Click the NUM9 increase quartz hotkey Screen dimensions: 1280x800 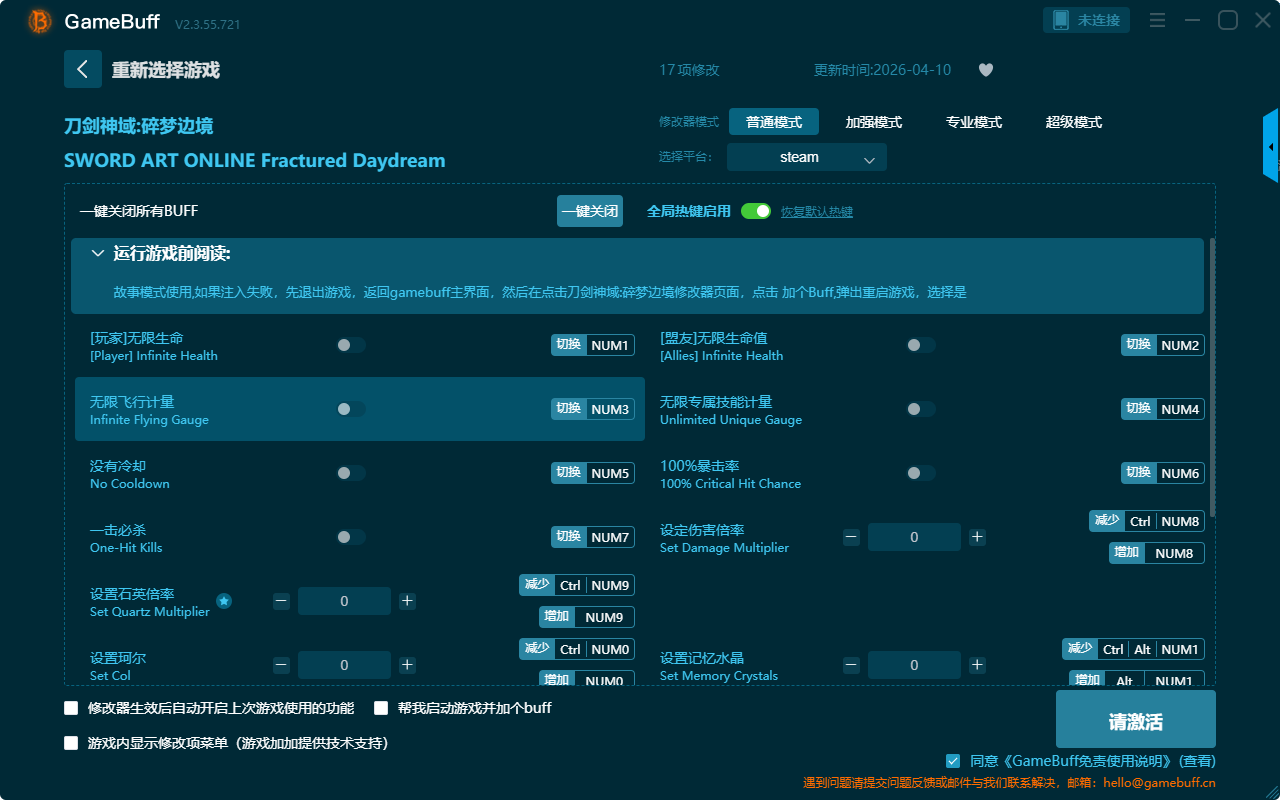point(587,617)
